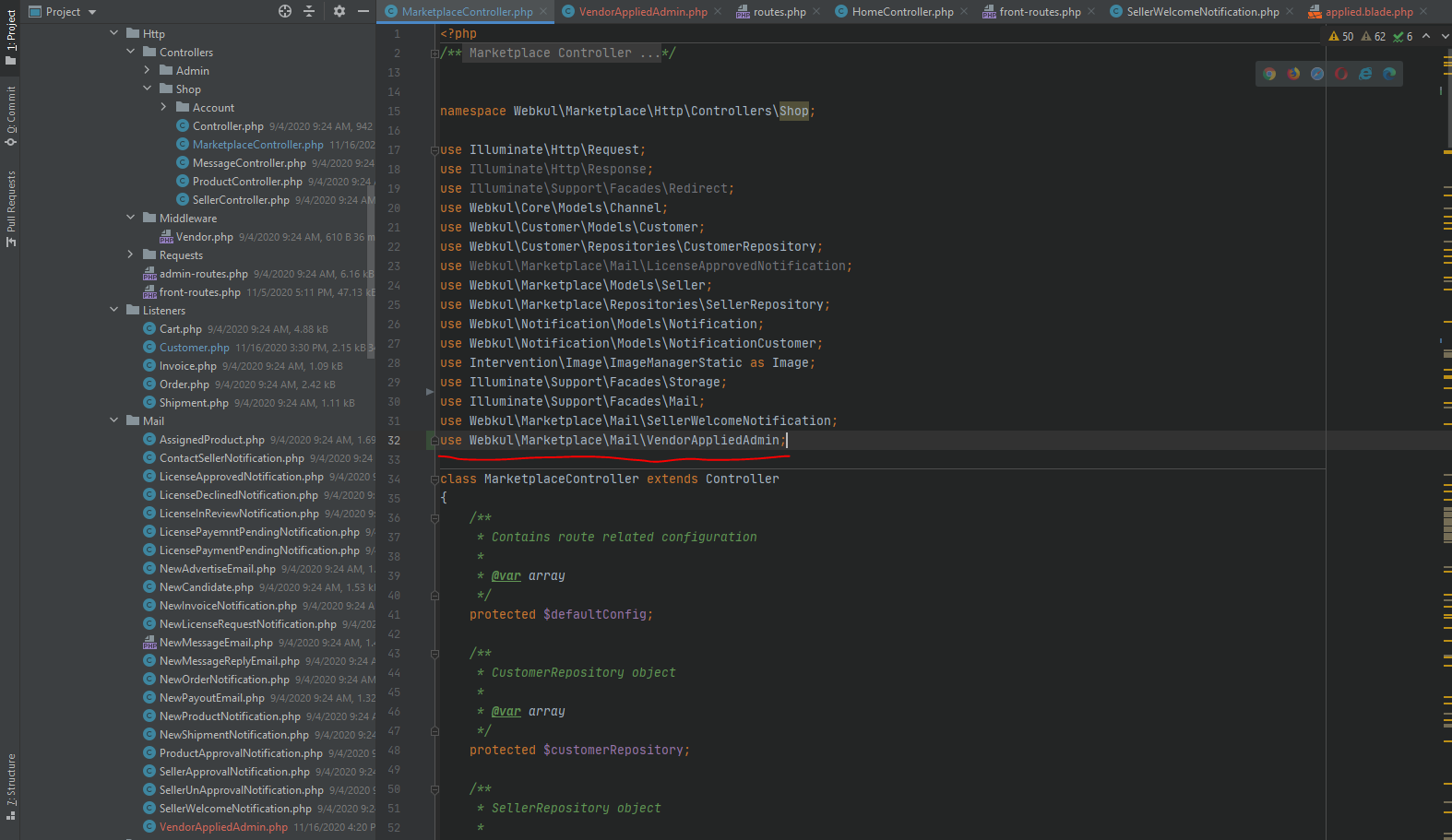Screen dimensions: 1452x840
Task: Select SellerWelcomeNotification.php in tree
Action: pyautogui.click(x=235, y=809)
